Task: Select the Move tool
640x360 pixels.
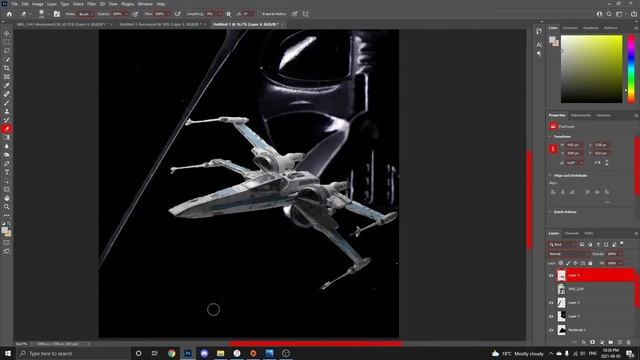Action: coord(7,33)
